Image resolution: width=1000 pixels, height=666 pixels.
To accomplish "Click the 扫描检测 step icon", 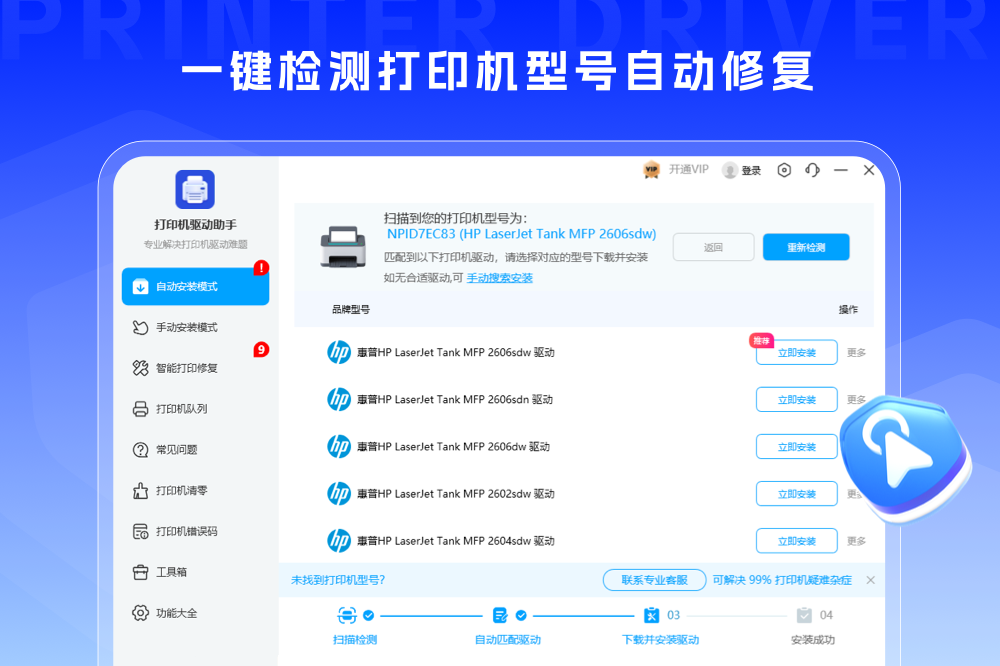I will tap(346, 616).
